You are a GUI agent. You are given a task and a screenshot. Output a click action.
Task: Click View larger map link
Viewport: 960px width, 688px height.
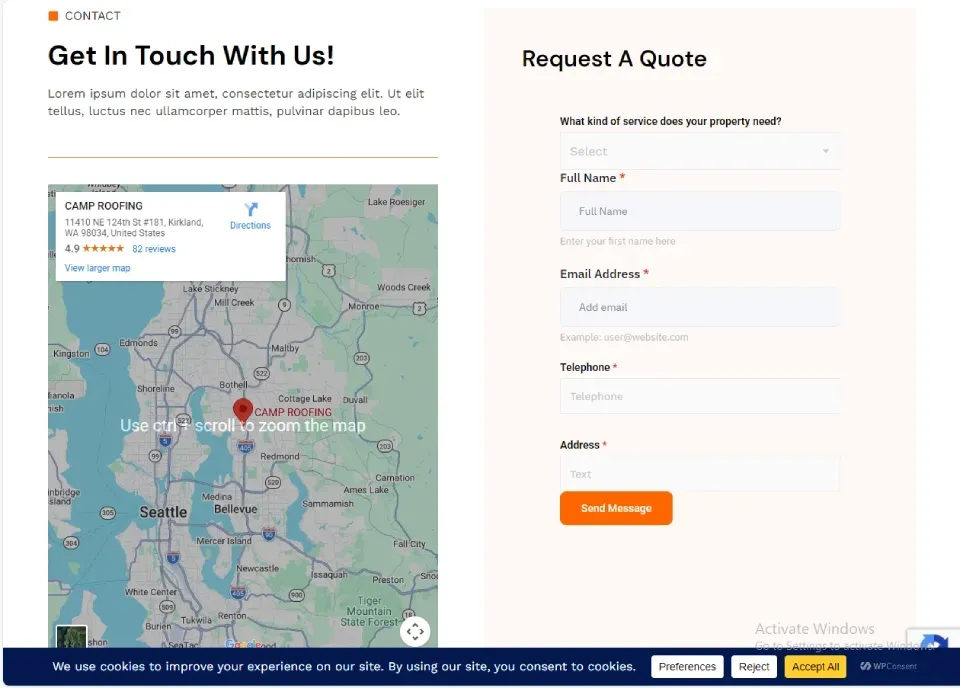click(97, 267)
